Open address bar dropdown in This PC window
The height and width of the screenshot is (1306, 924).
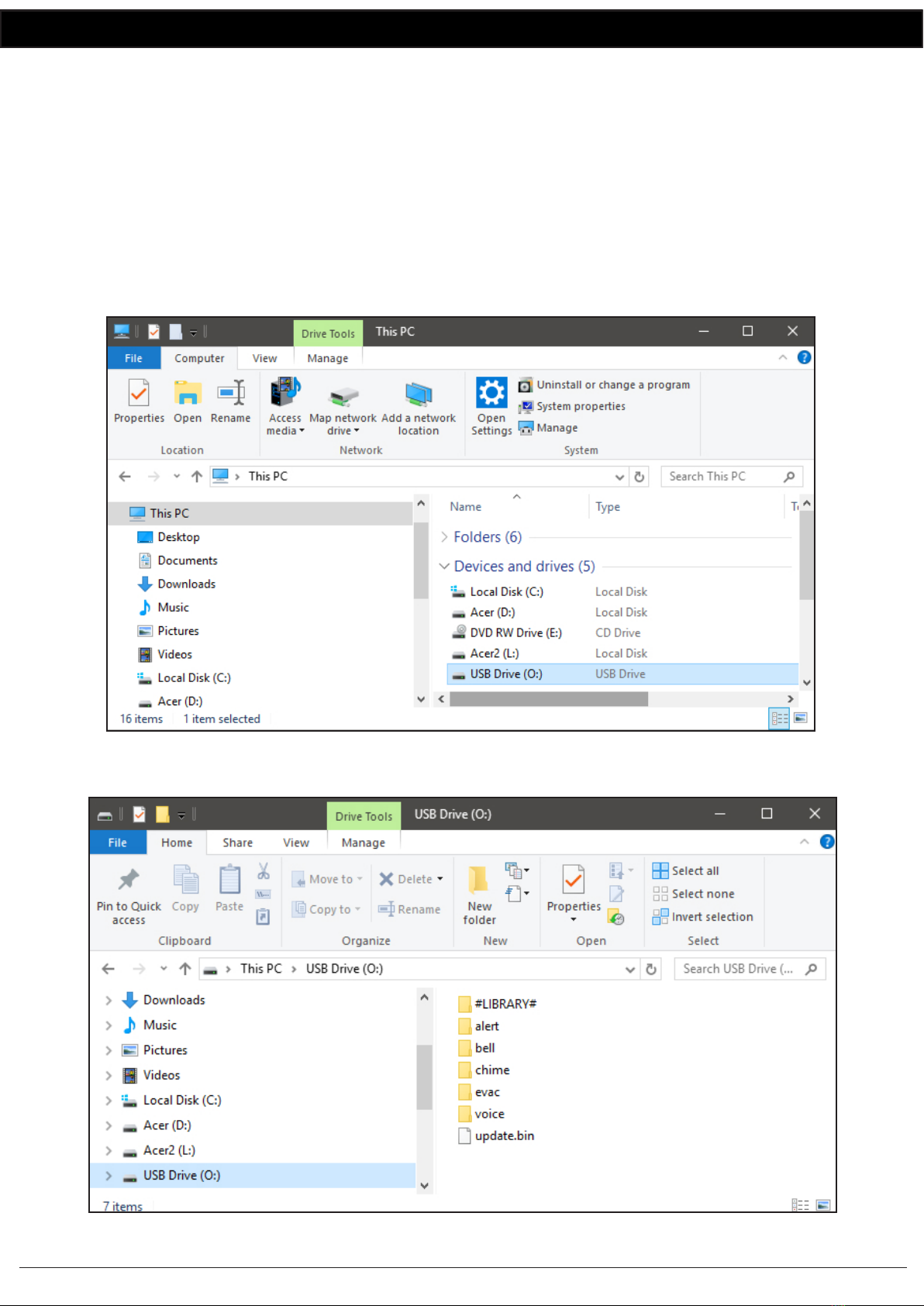(620, 477)
